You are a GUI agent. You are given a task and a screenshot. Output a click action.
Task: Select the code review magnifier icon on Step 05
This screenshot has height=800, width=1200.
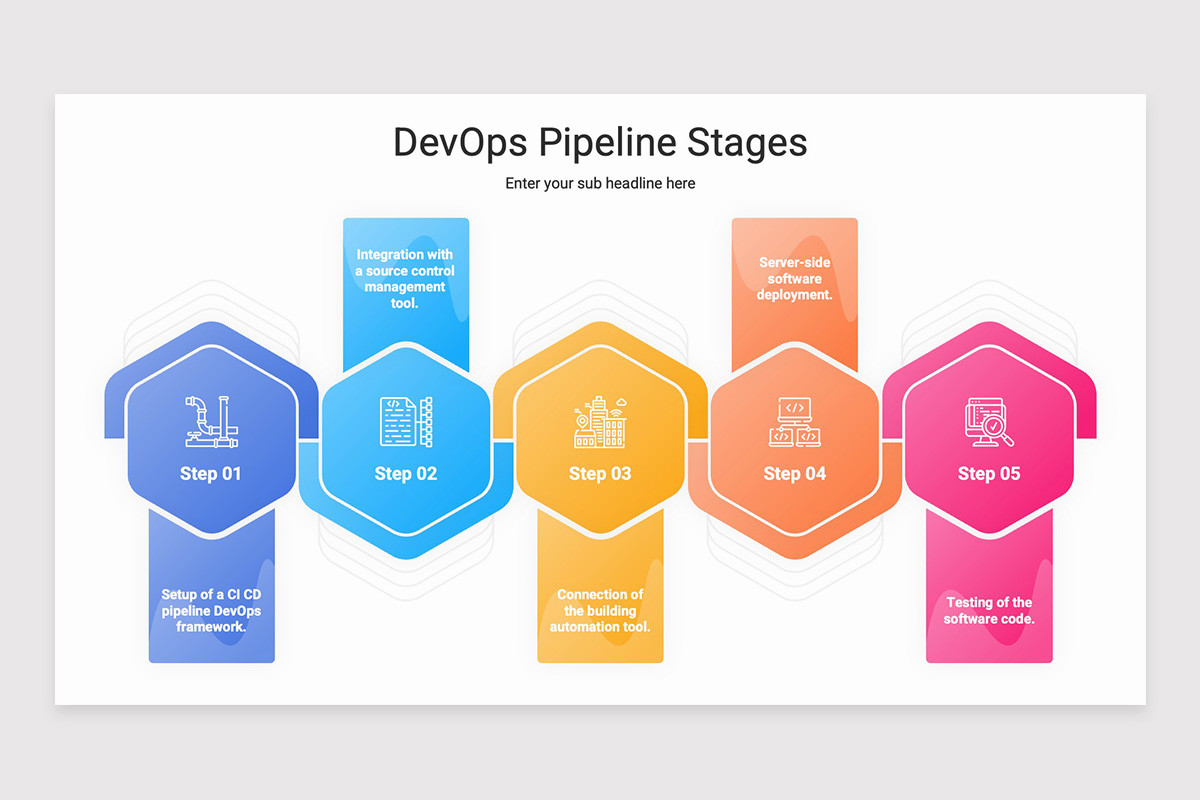coord(988,420)
